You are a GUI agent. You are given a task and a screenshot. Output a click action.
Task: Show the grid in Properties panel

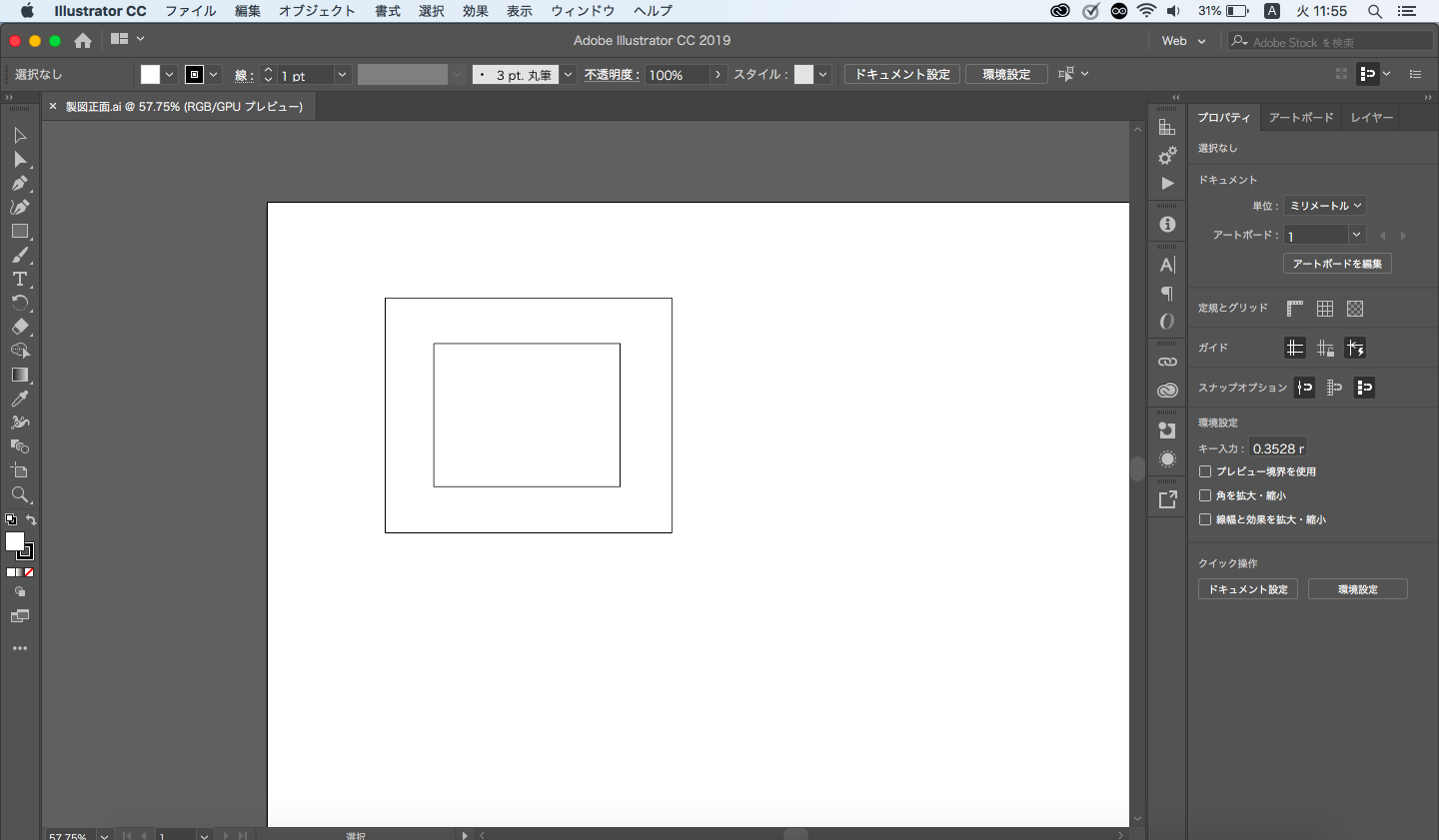[1325, 309]
